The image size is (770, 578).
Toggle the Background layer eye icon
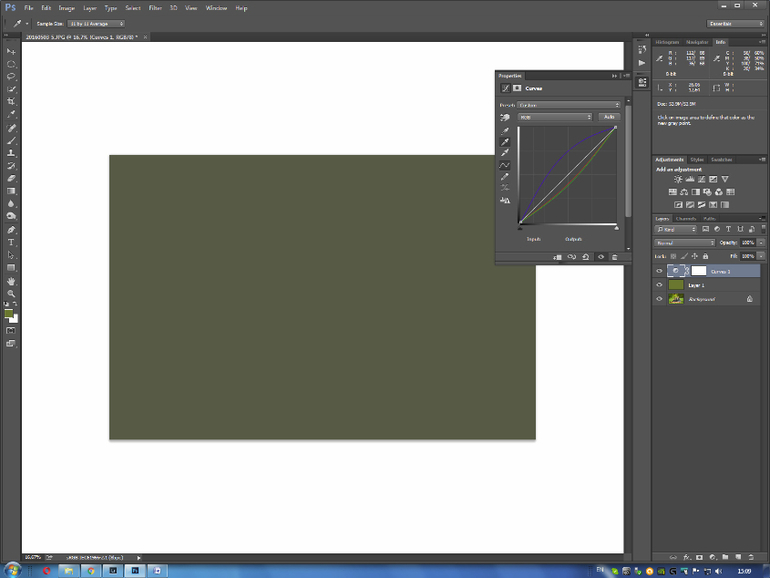tap(659, 299)
